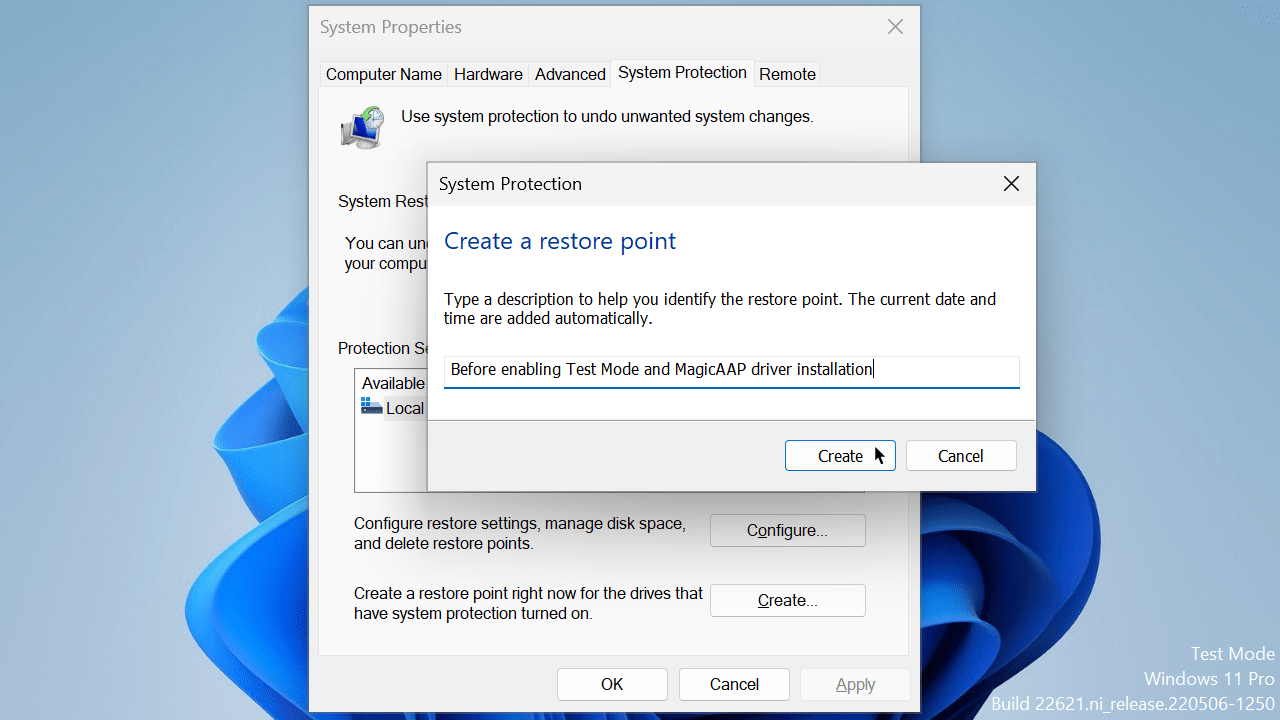Click the System Protection dialog title bar
This screenshot has height=720, width=1280.
pyautogui.click(x=700, y=184)
